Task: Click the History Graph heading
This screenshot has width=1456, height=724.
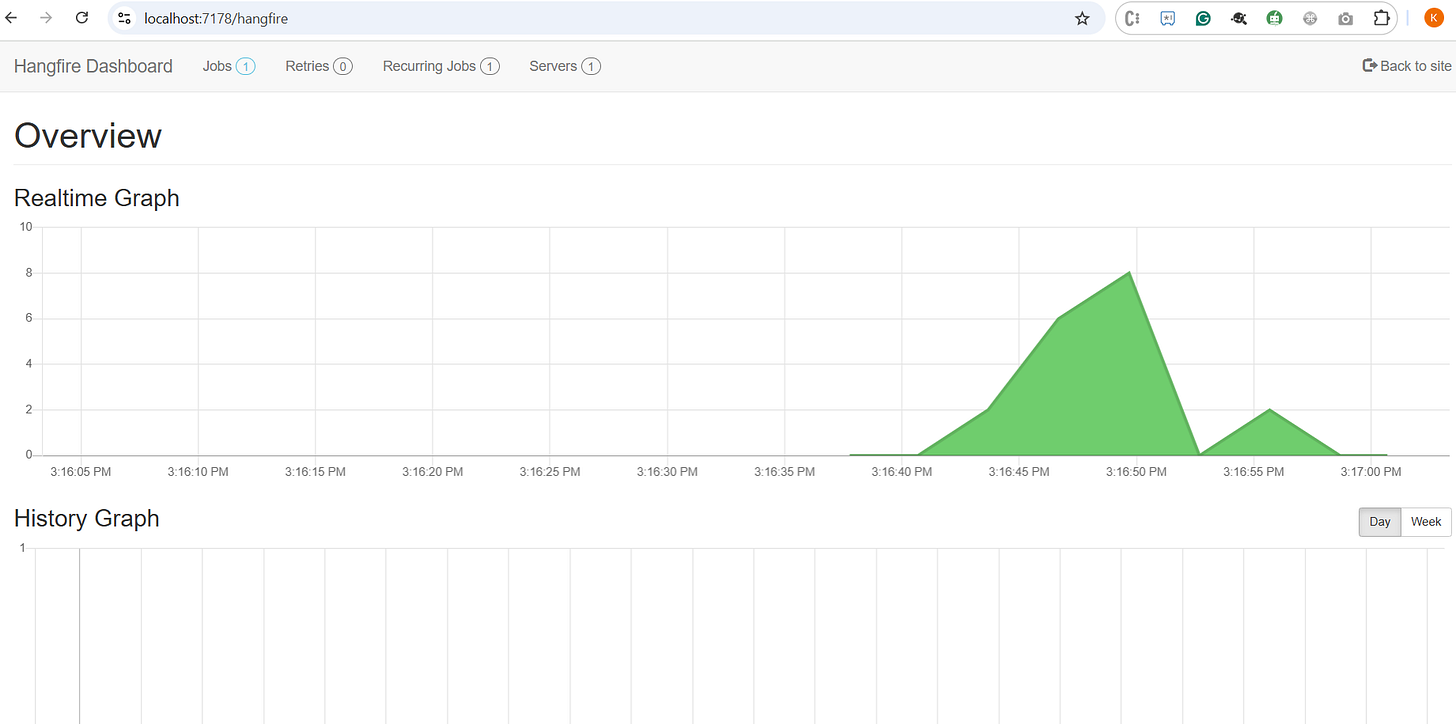Action: coord(87,518)
